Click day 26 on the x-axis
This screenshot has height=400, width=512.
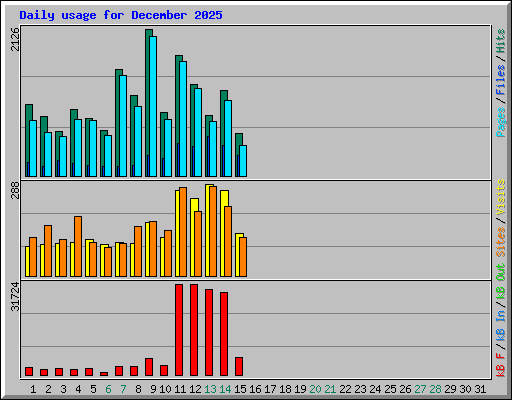405,389
